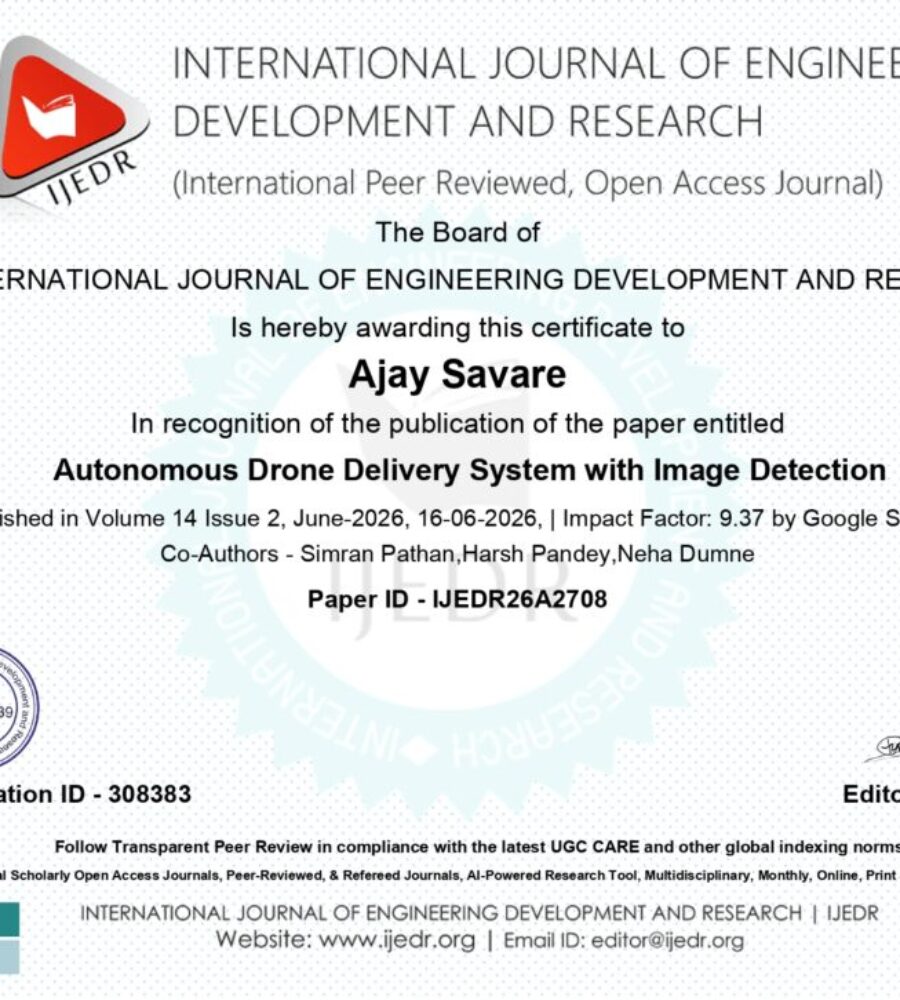Select the recipient name Ajay Savare
This screenshot has height=1000, width=900.
pos(457,374)
